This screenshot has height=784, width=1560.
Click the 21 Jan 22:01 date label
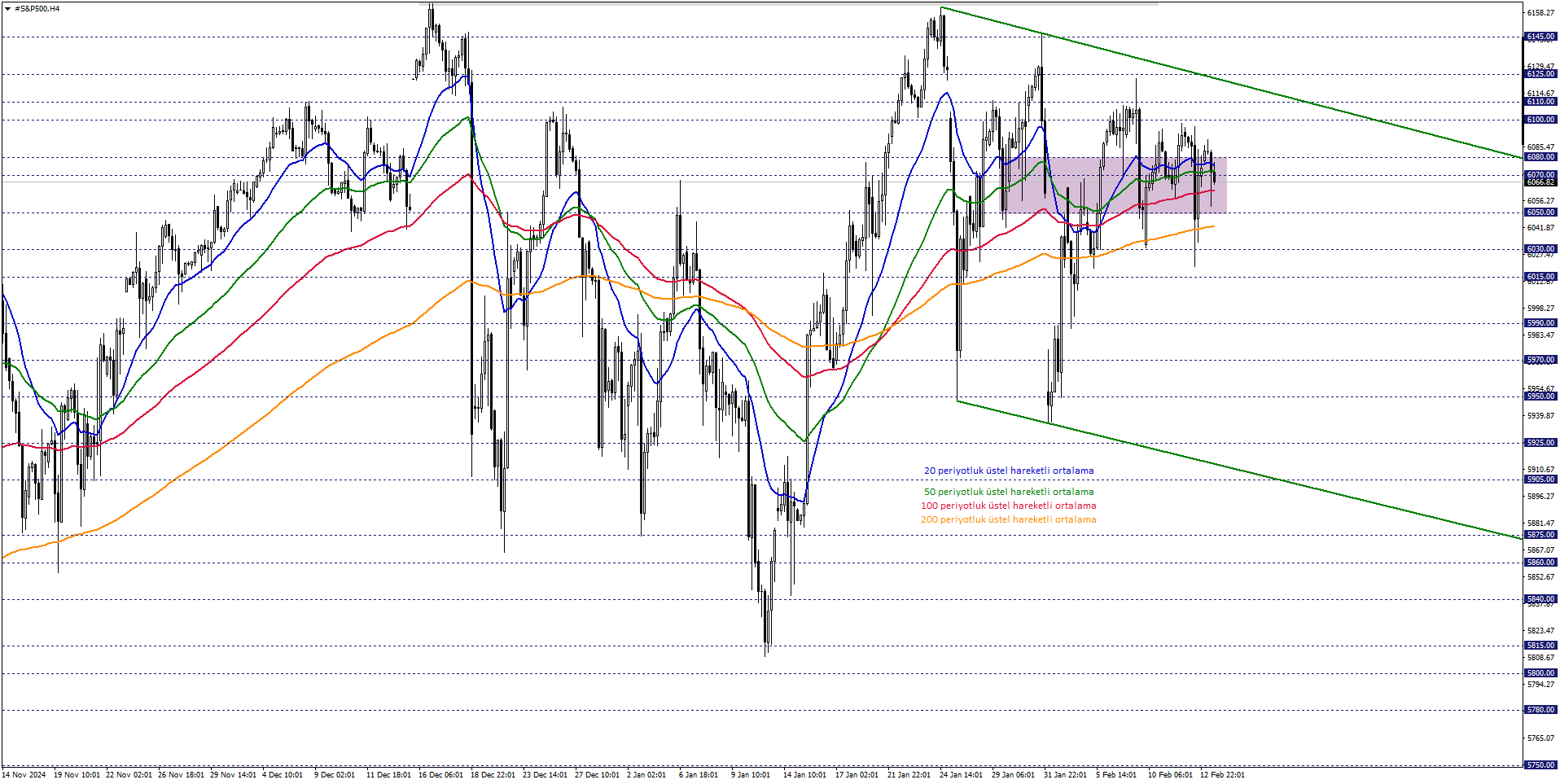tap(909, 775)
